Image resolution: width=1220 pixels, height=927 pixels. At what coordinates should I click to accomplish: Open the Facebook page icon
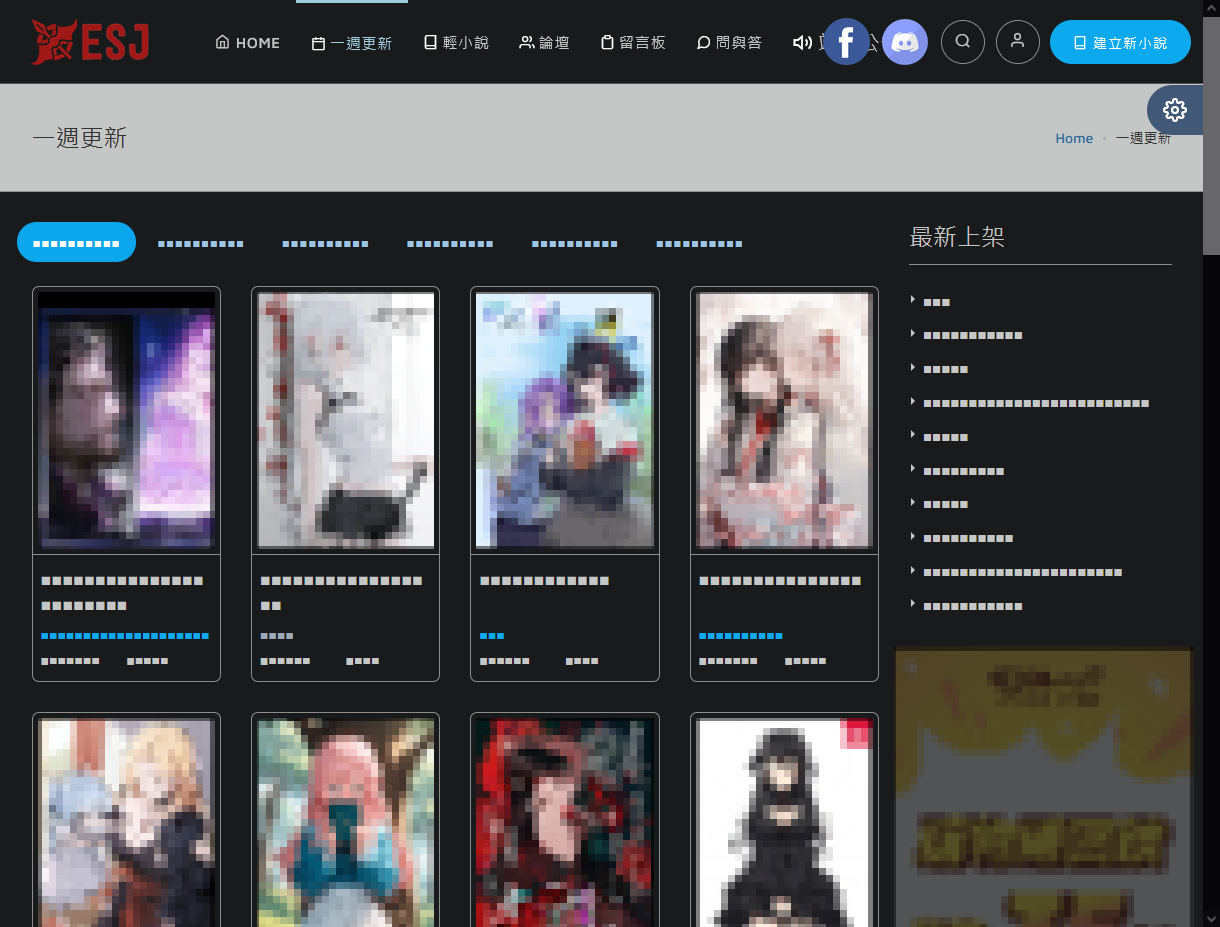click(846, 42)
